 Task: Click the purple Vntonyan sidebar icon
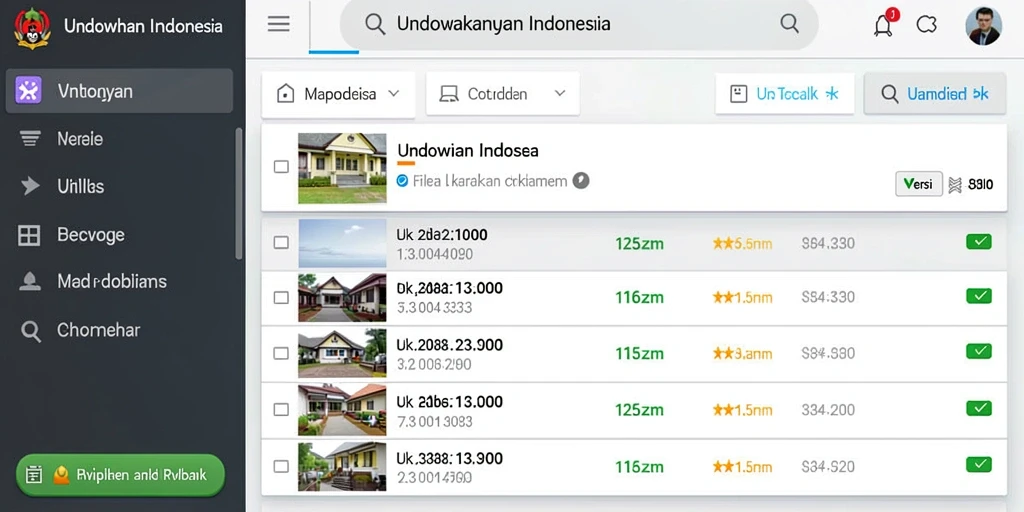[x=28, y=91]
